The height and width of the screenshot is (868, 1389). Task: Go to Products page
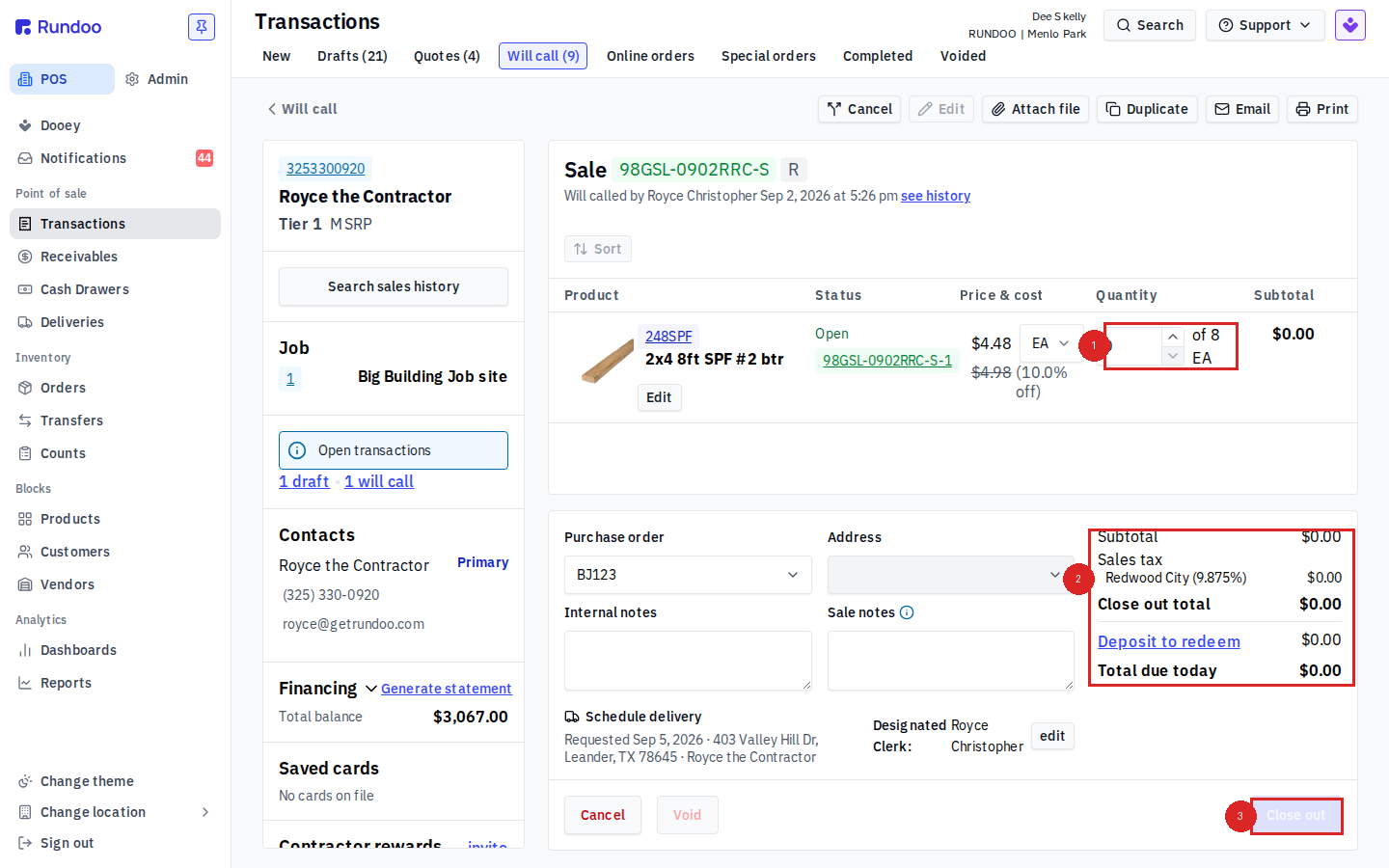pyautogui.click(x=70, y=519)
